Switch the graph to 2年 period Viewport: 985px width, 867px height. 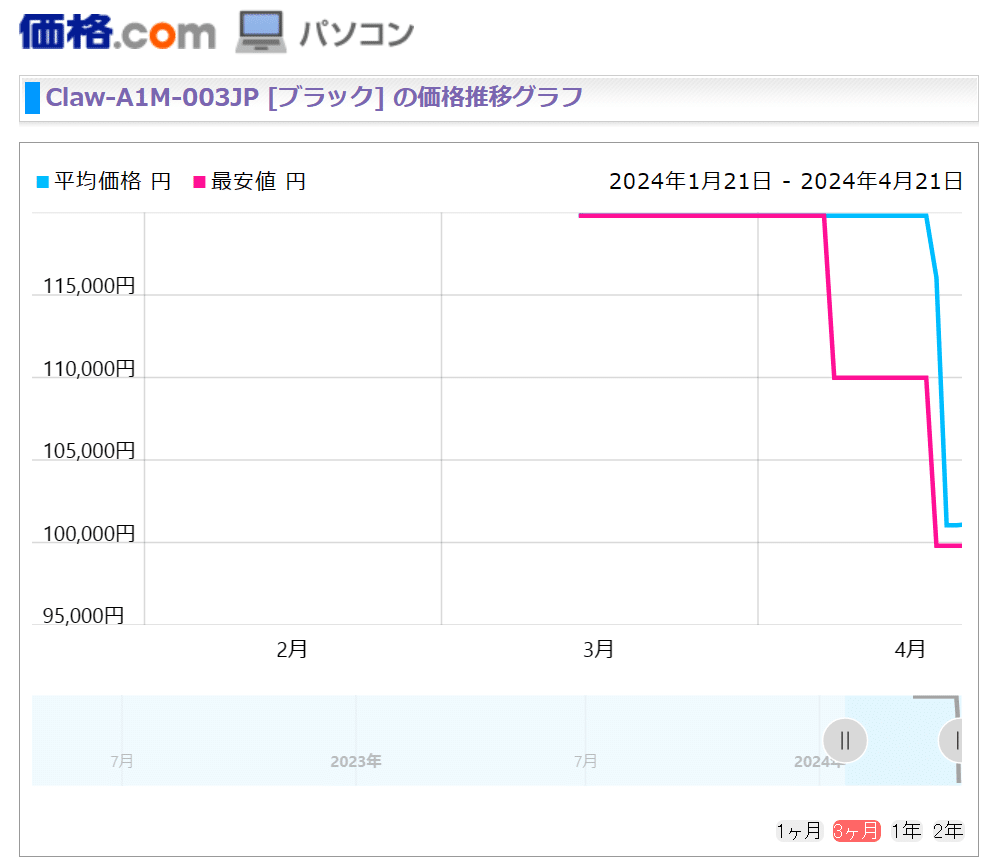[947, 831]
